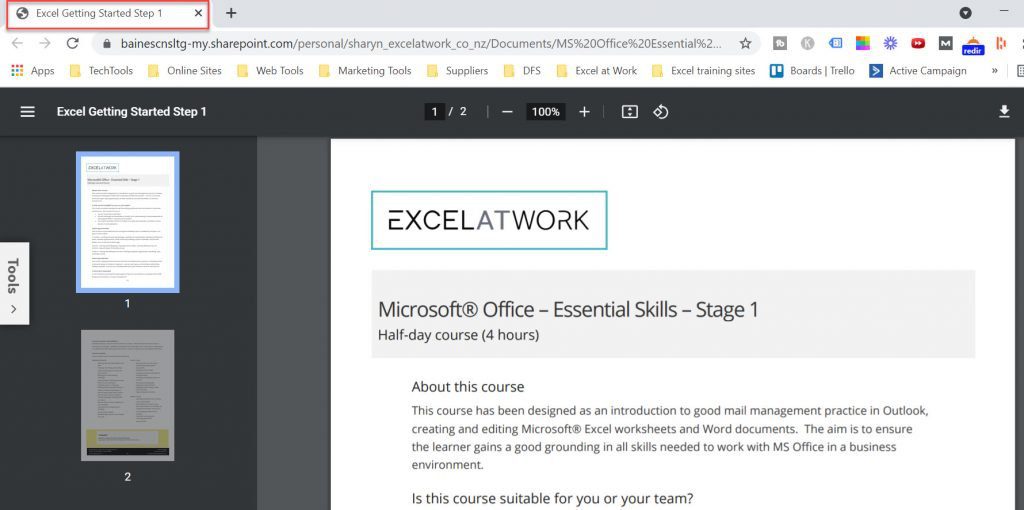
Task: Click the dark M extension icon
Action: pos(946,43)
